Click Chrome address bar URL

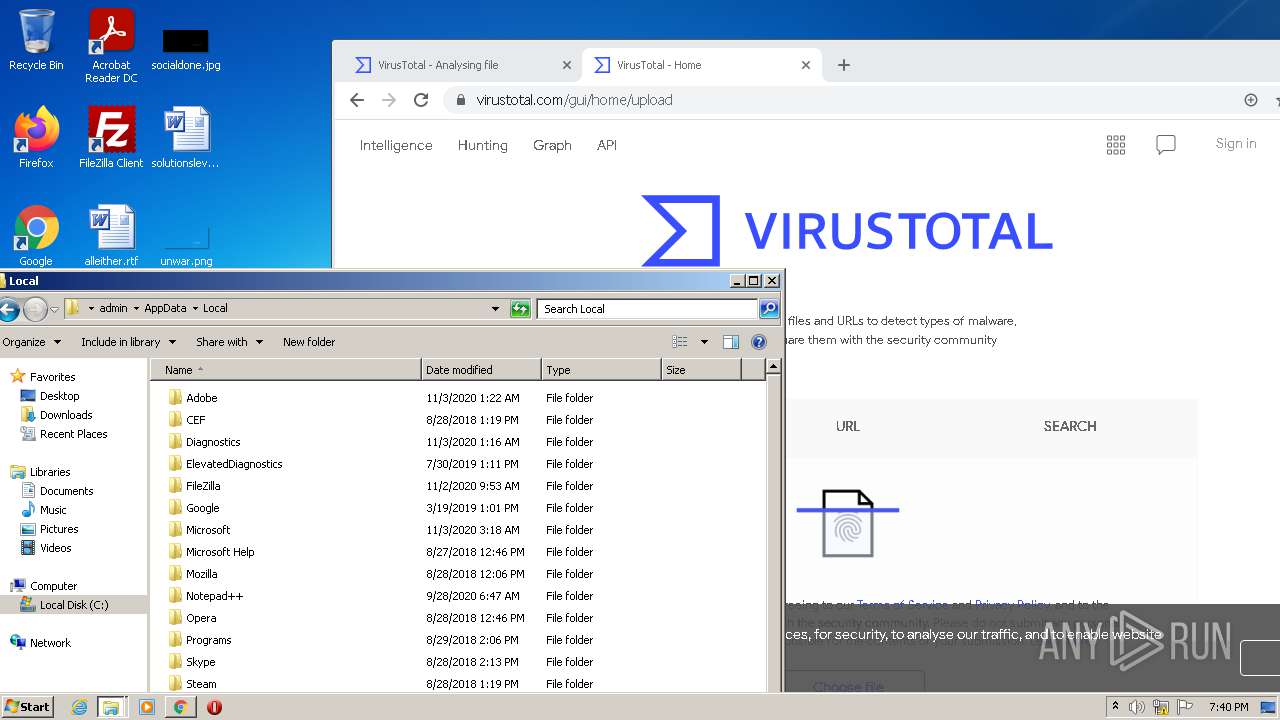coord(574,100)
